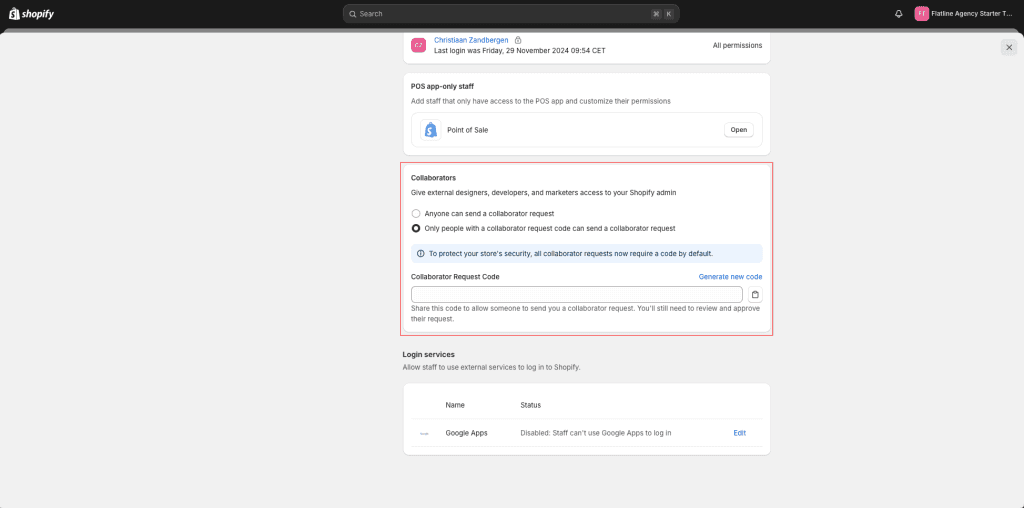Open the Flatline Agency store avatar

pyautogui.click(x=921, y=14)
